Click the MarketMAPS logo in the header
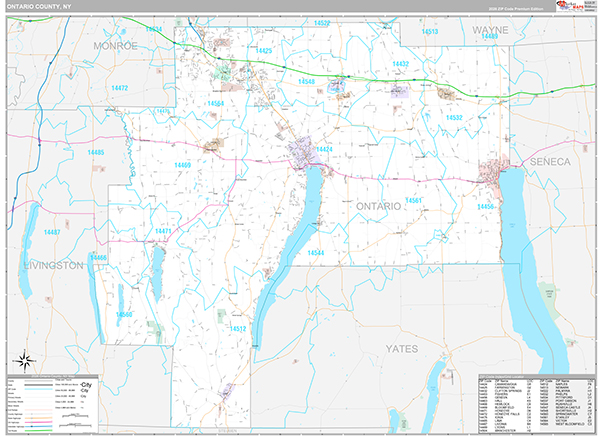Viewport: 600px width, 436px height. coord(570,6)
